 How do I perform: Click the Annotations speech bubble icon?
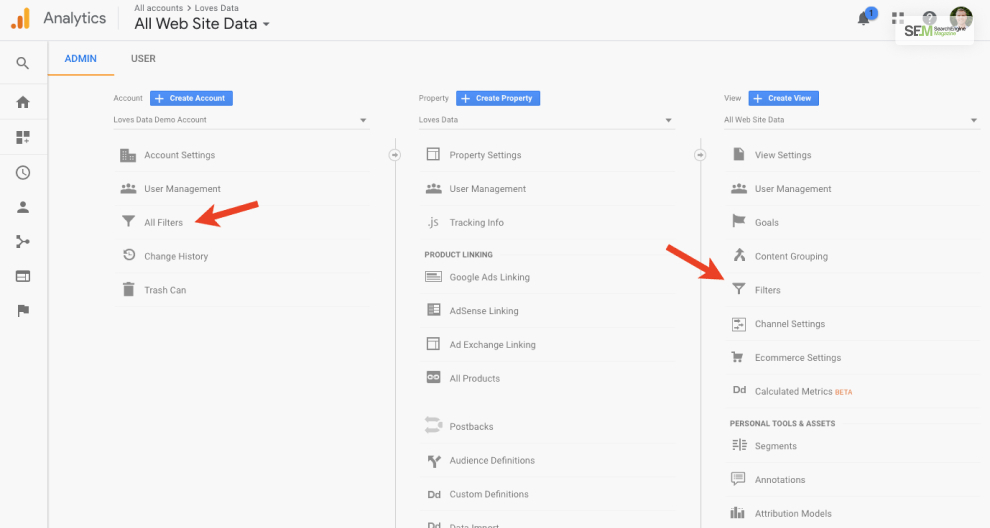coord(738,479)
